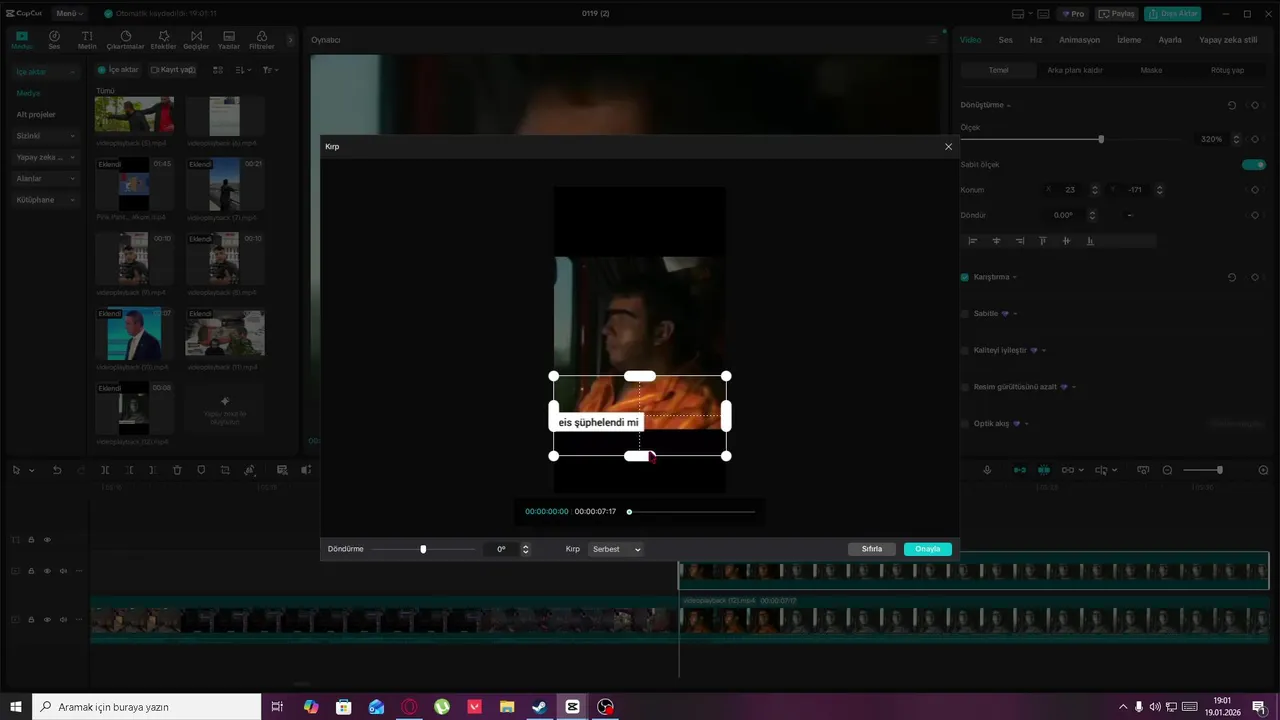Screen dimensions: 1280x720
Task: Toggle visibility eye of top track
Action: (x=47, y=540)
